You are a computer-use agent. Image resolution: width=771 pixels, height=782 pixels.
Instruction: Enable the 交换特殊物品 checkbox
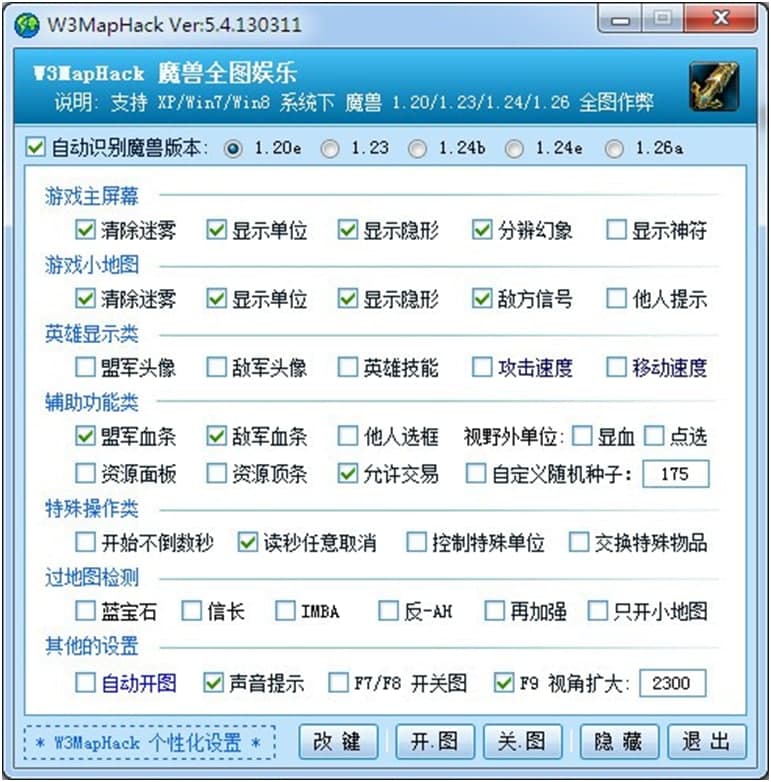coord(578,542)
